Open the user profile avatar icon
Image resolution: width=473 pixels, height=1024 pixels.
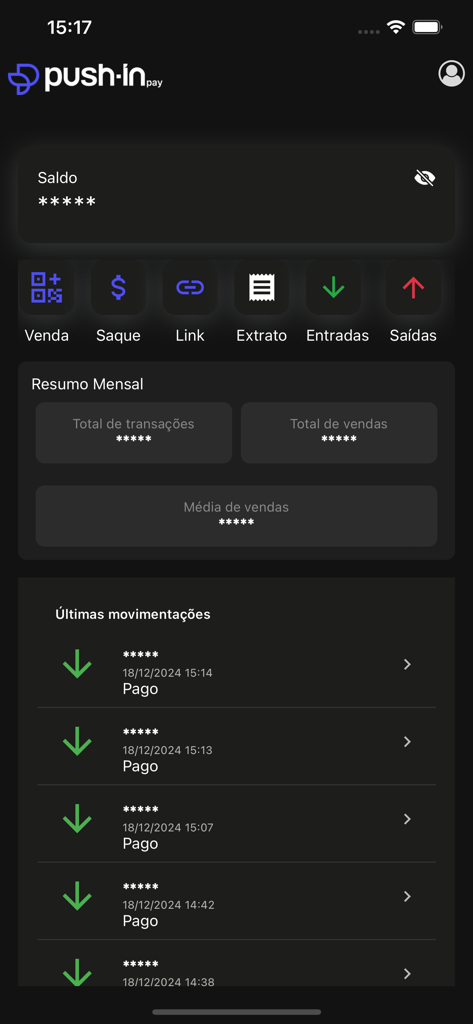[x=451, y=74]
